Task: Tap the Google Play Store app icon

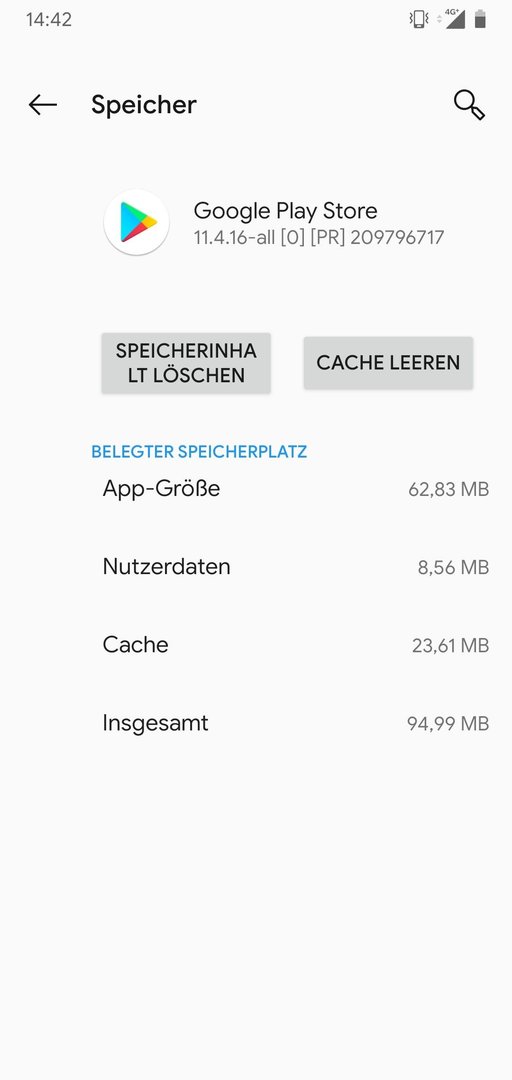Action: pos(136,222)
